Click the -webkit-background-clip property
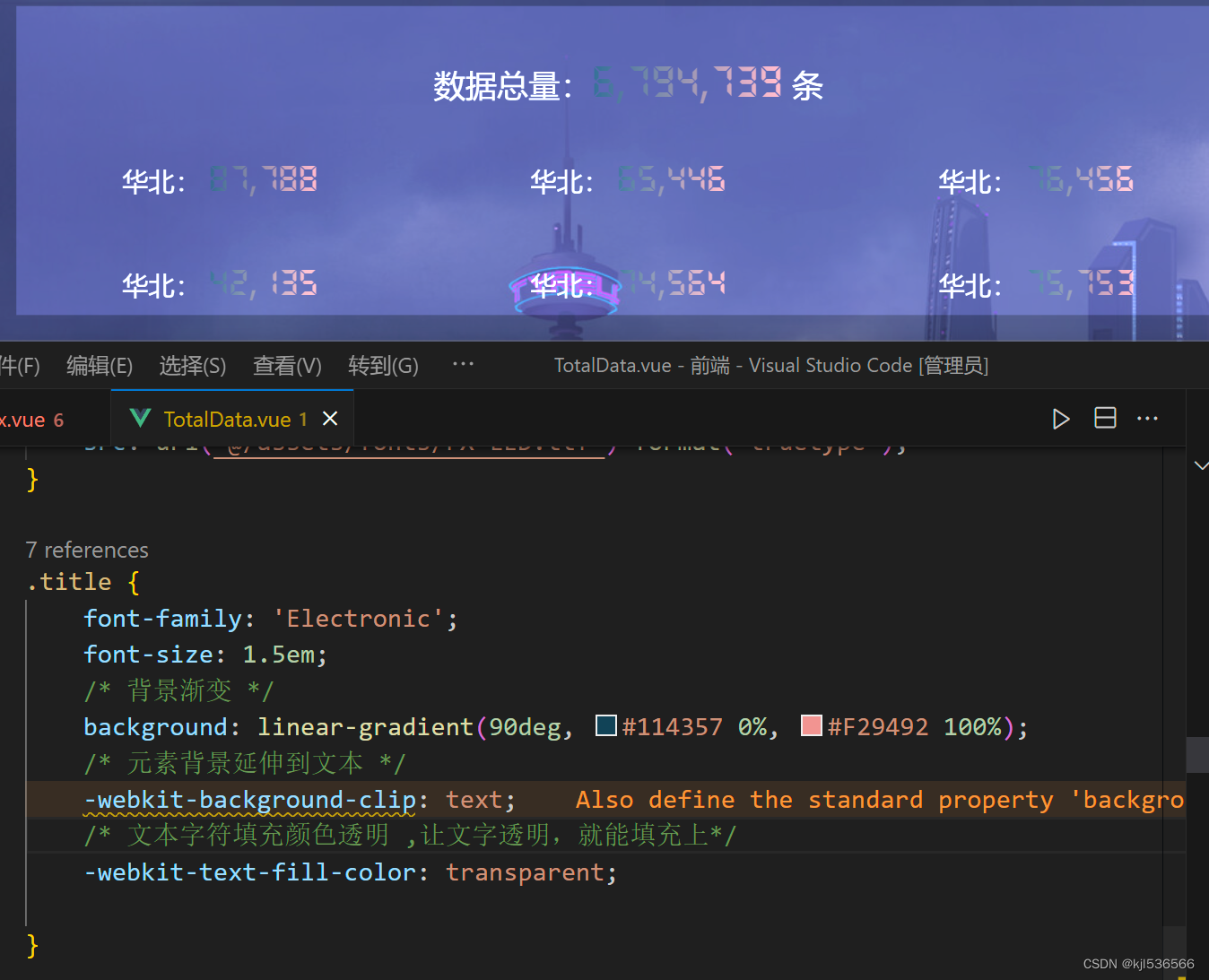1209x980 pixels. tap(249, 800)
